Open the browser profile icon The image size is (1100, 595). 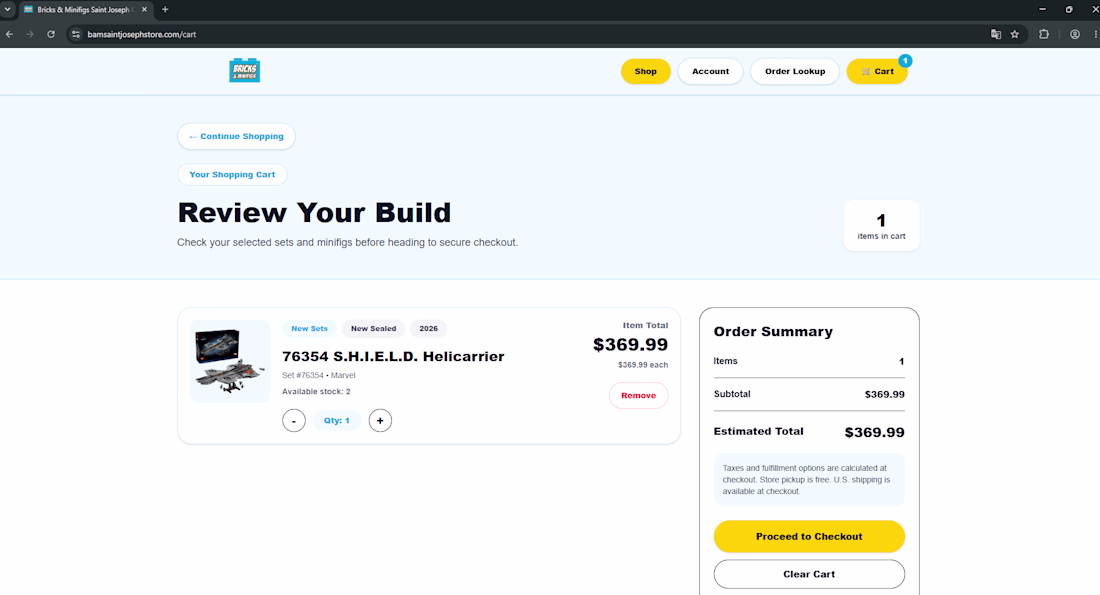1075,34
